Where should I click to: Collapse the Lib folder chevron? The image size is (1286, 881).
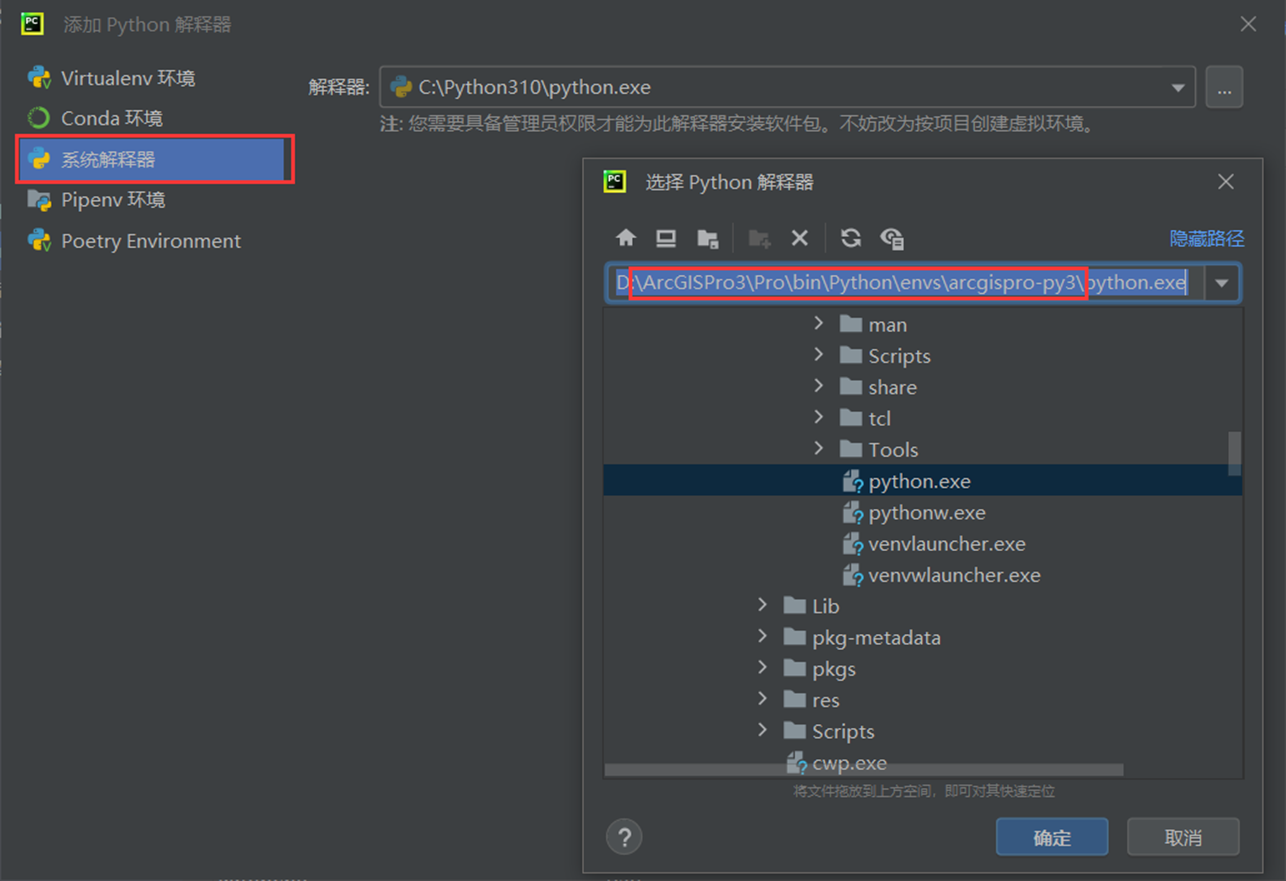(x=763, y=606)
